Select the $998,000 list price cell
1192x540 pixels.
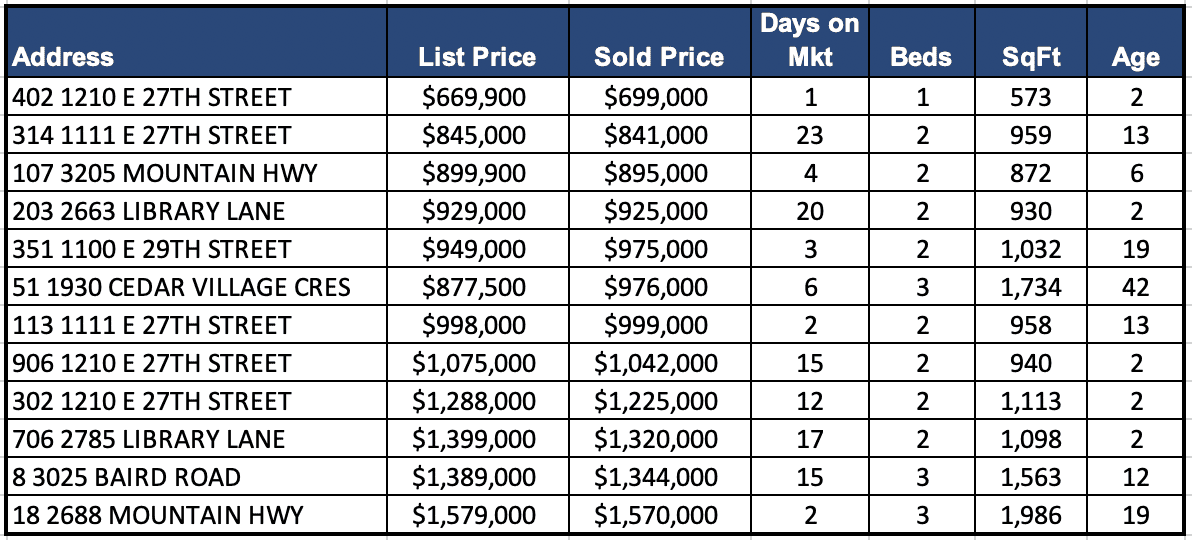(x=477, y=325)
